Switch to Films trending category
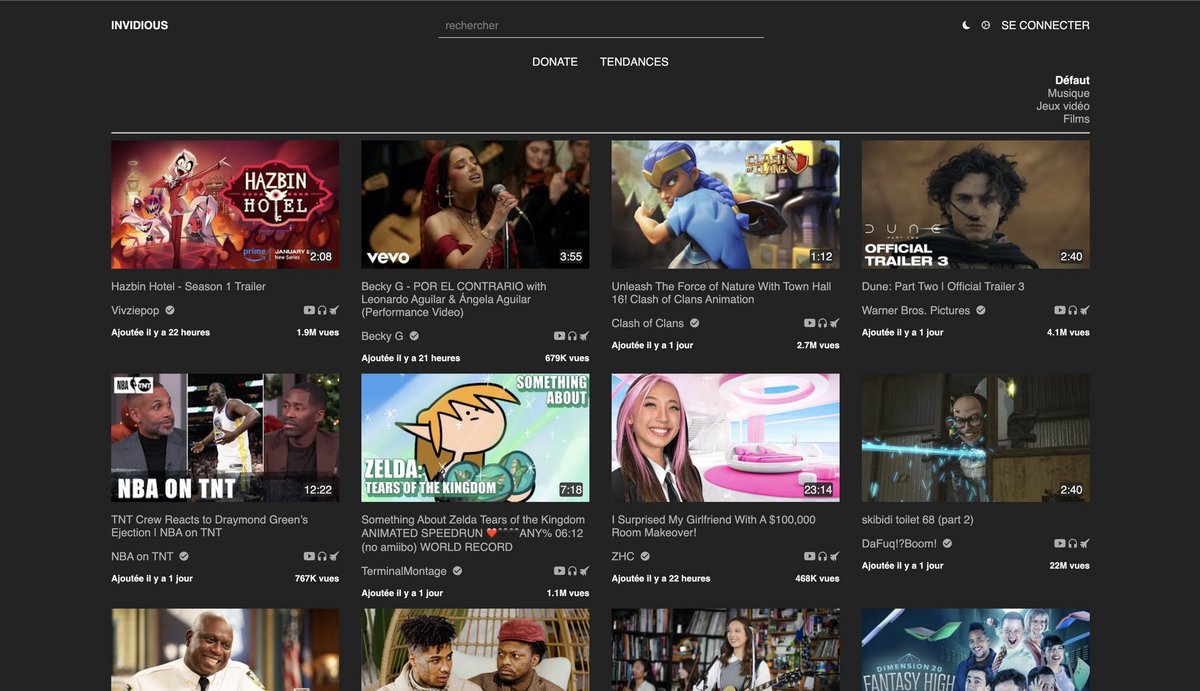Viewport: 1200px width, 691px height. (1076, 119)
